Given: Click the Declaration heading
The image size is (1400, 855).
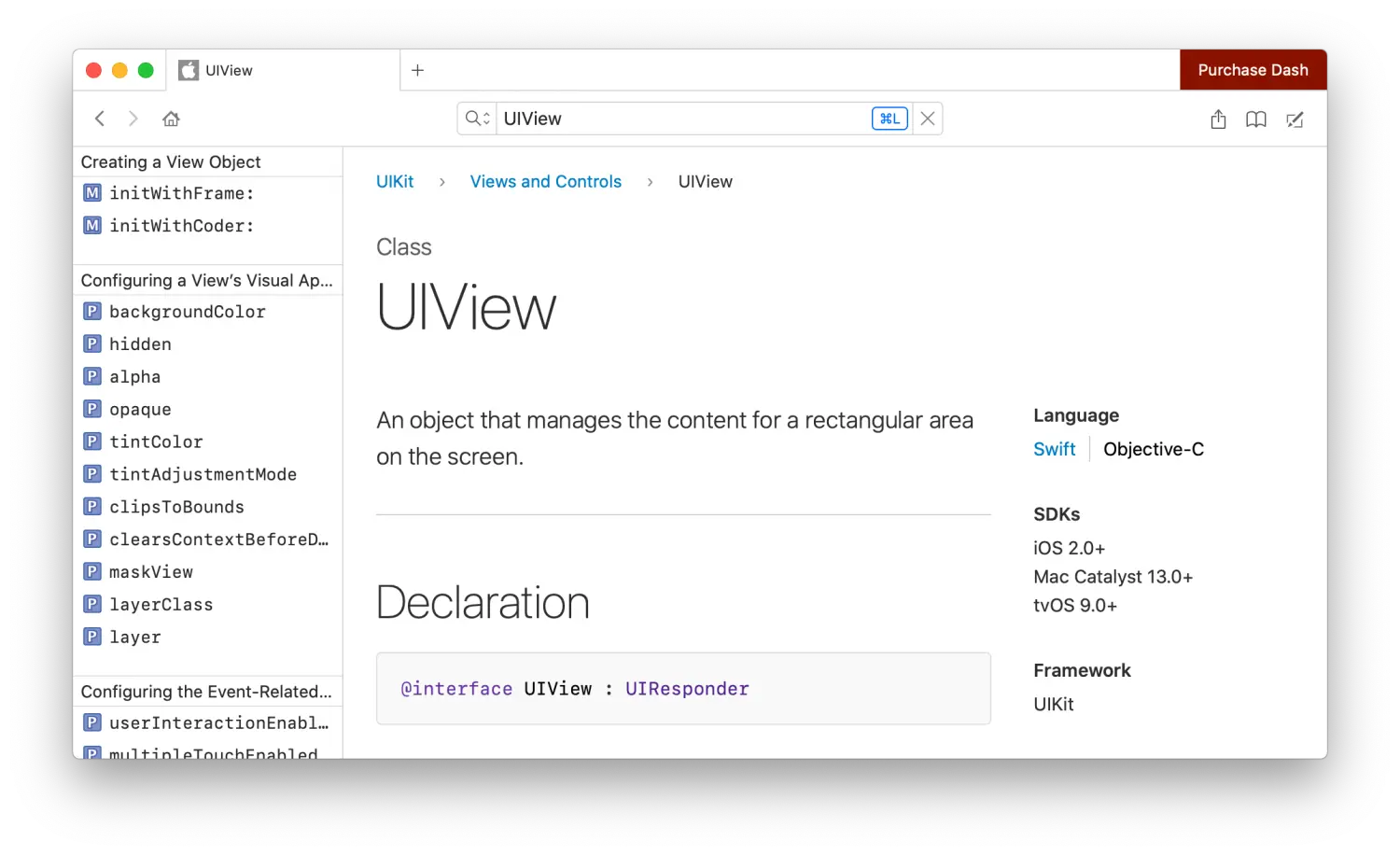Looking at the screenshot, I should pos(483,602).
